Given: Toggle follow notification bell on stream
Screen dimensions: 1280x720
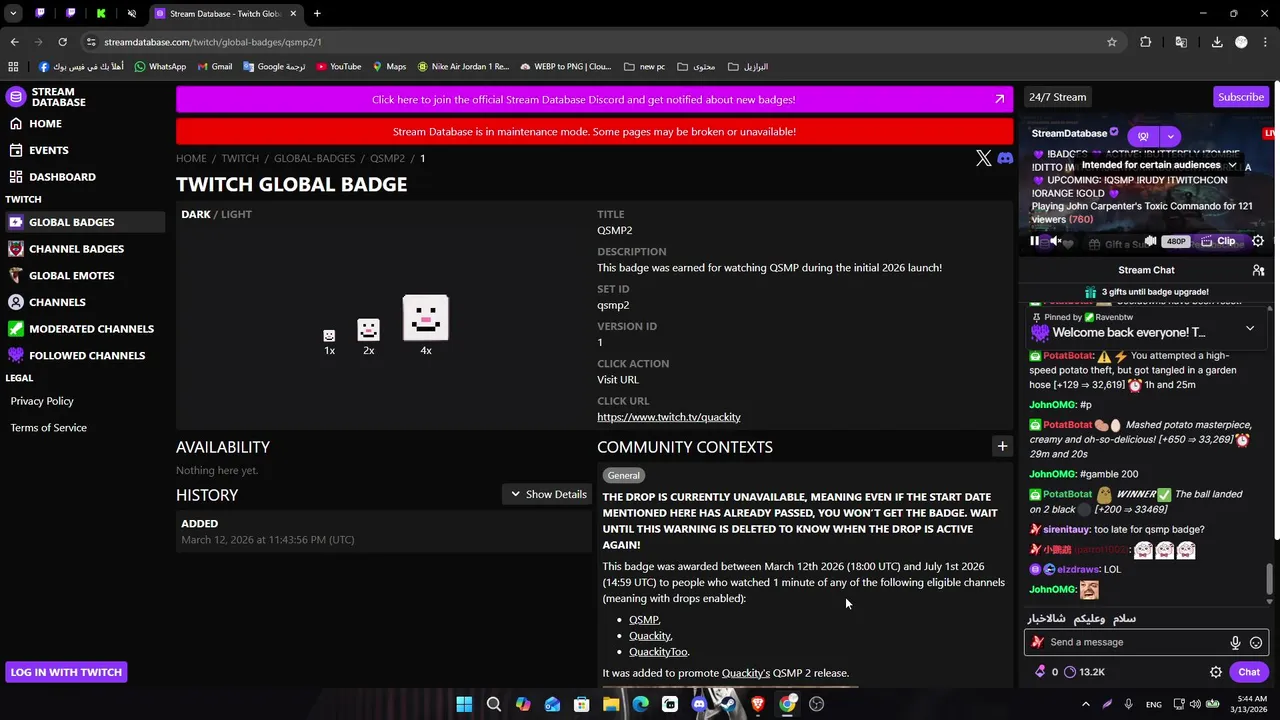Looking at the screenshot, I should (1142, 136).
